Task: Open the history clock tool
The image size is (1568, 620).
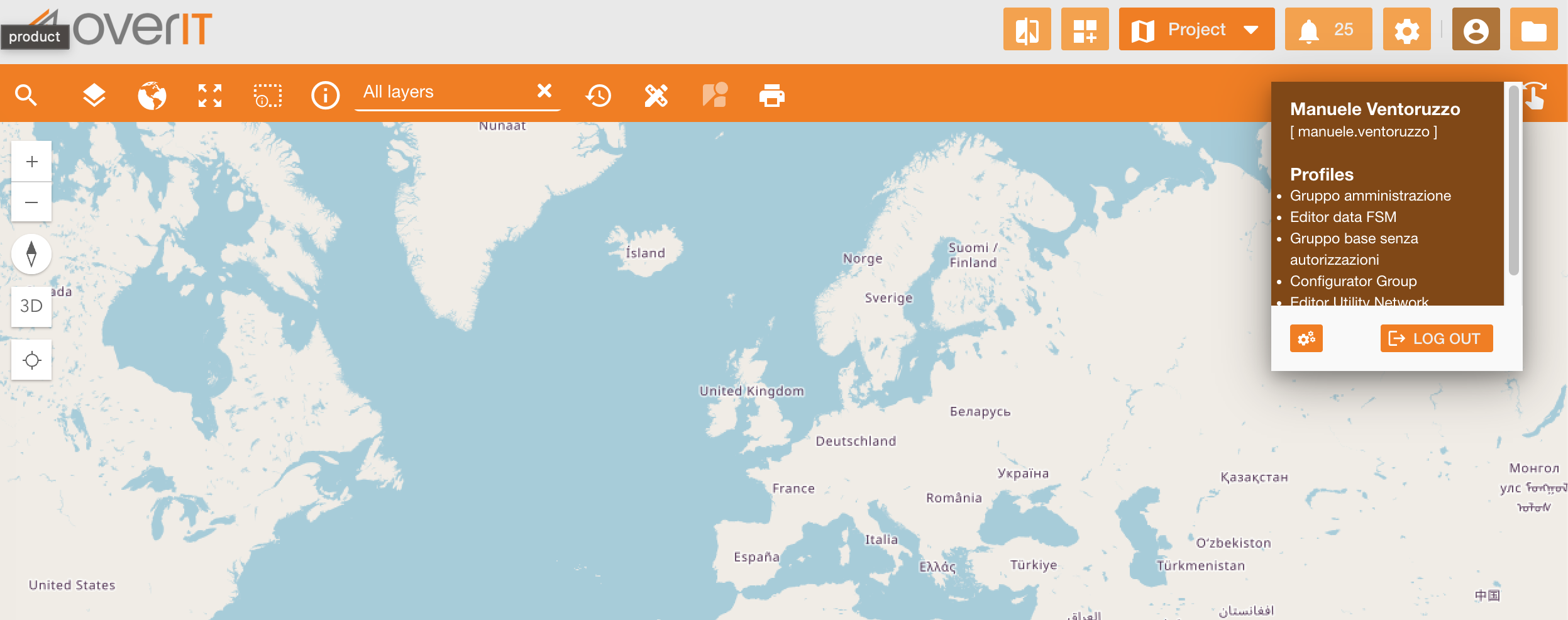Action: (599, 96)
